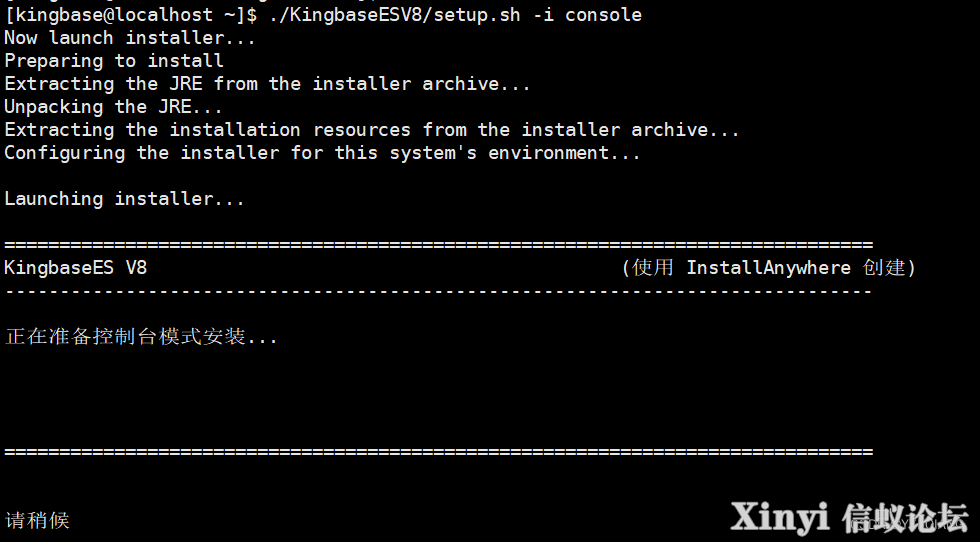Viewport: 980px width, 542px height.
Task: Click the "InstallAnywhere" word in header
Action: (769, 268)
